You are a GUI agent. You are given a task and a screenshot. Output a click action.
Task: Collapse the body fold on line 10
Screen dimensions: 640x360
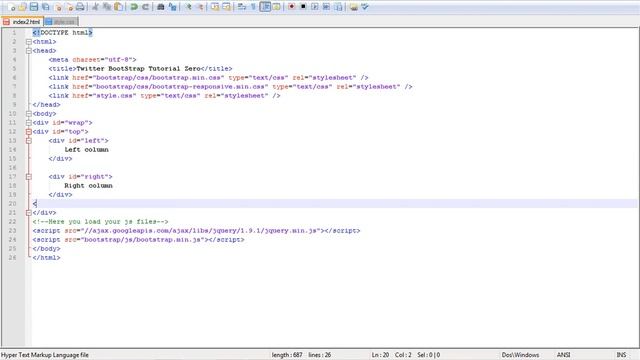pyautogui.click(x=29, y=113)
